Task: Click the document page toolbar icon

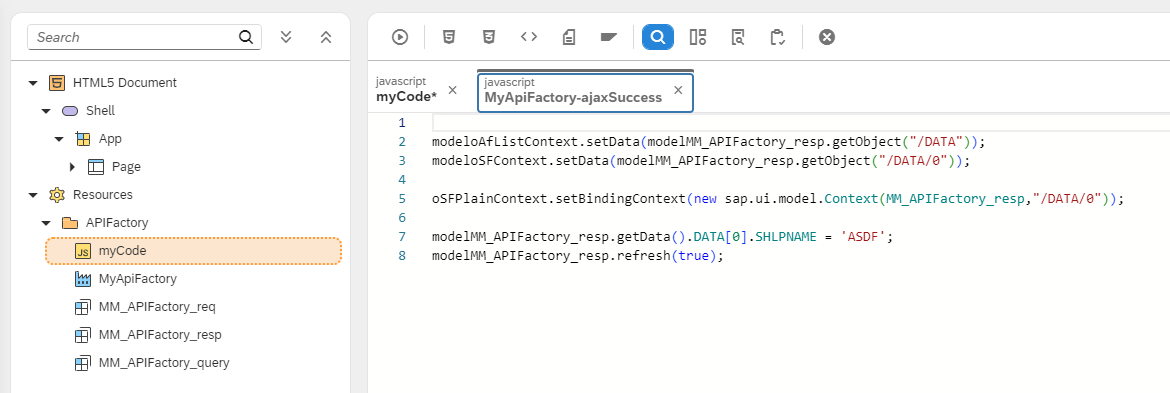Action: tap(569, 37)
